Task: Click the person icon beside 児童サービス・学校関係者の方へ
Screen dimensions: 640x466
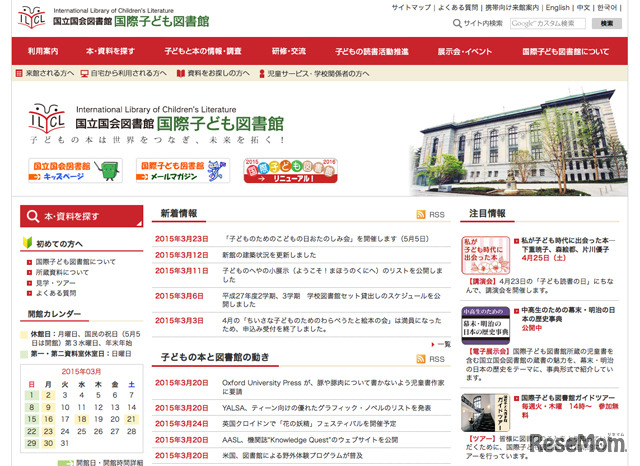Action: click(x=262, y=73)
